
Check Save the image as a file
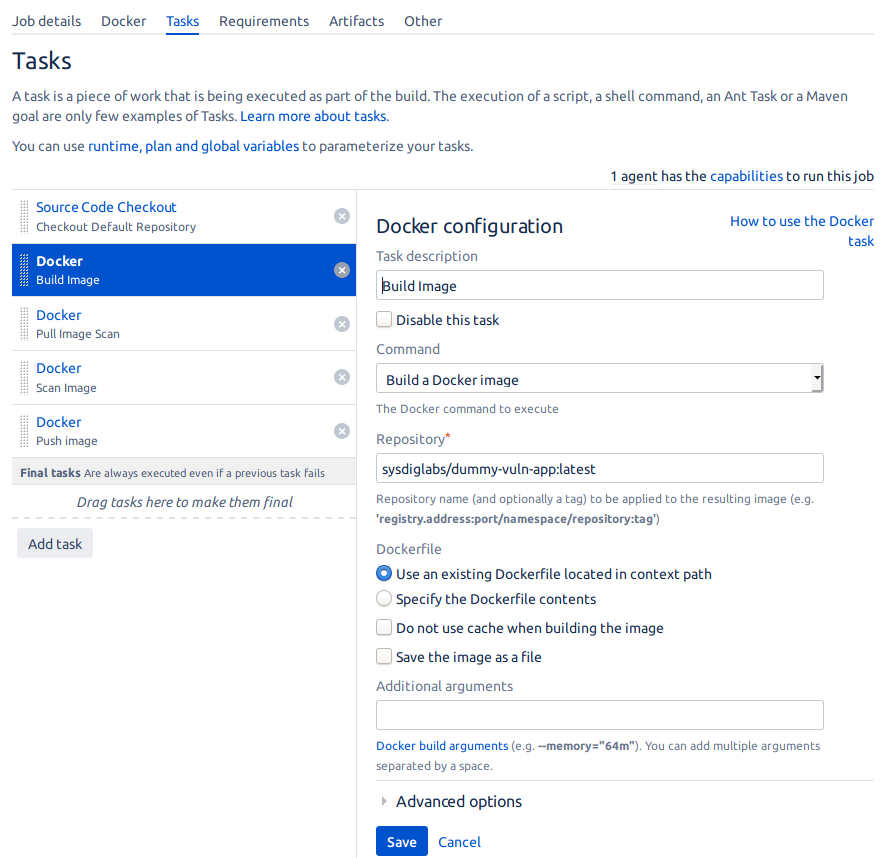tap(384, 656)
